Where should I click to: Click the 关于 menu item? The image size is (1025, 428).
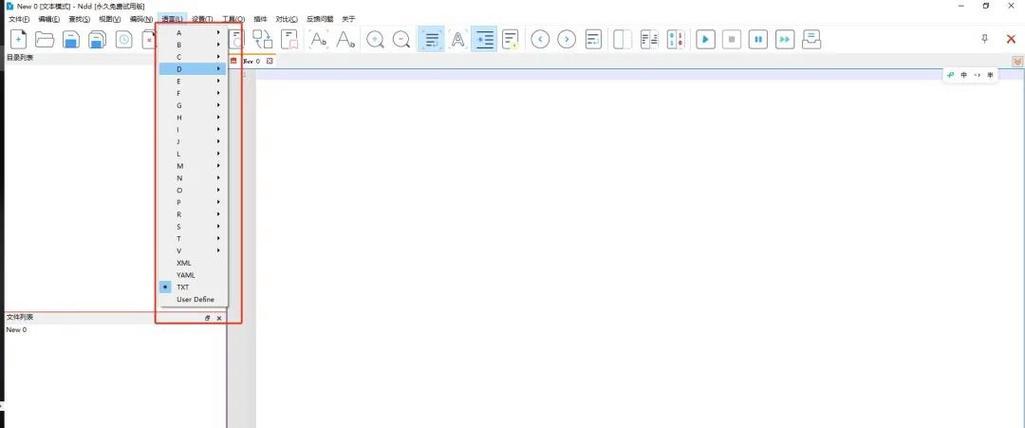click(348, 19)
